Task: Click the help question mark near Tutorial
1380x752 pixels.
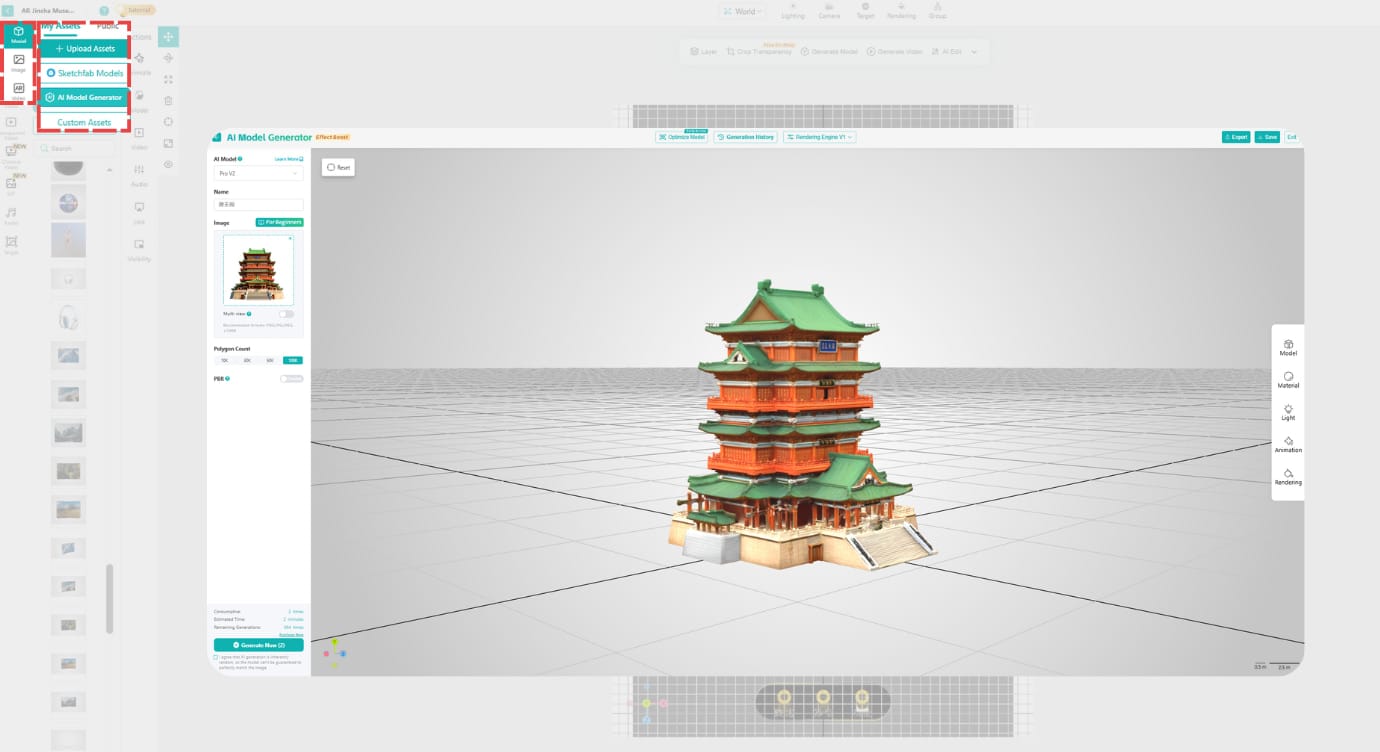Action: click(104, 10)
